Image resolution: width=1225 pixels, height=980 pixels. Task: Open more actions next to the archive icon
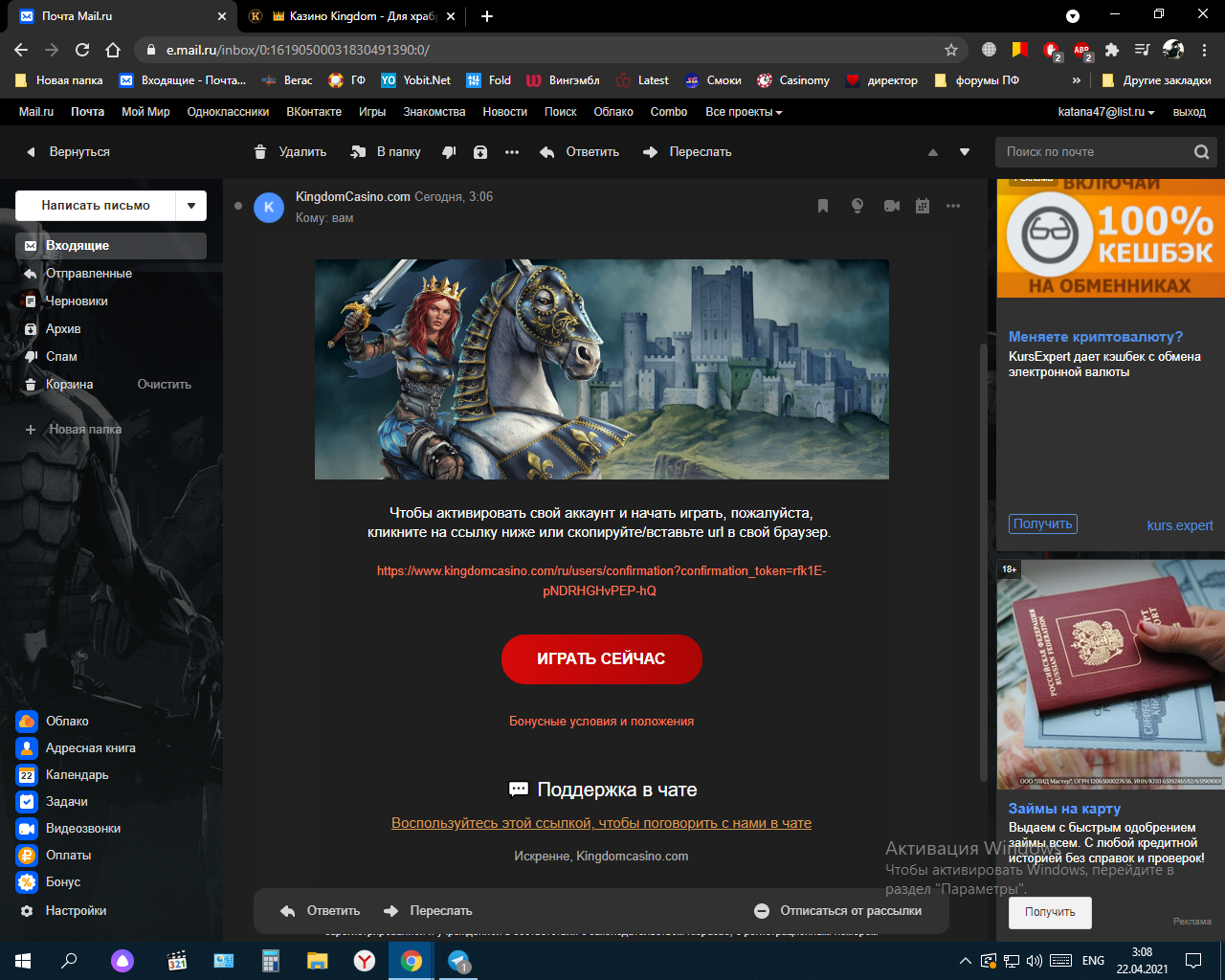click(x=512, y=152)
